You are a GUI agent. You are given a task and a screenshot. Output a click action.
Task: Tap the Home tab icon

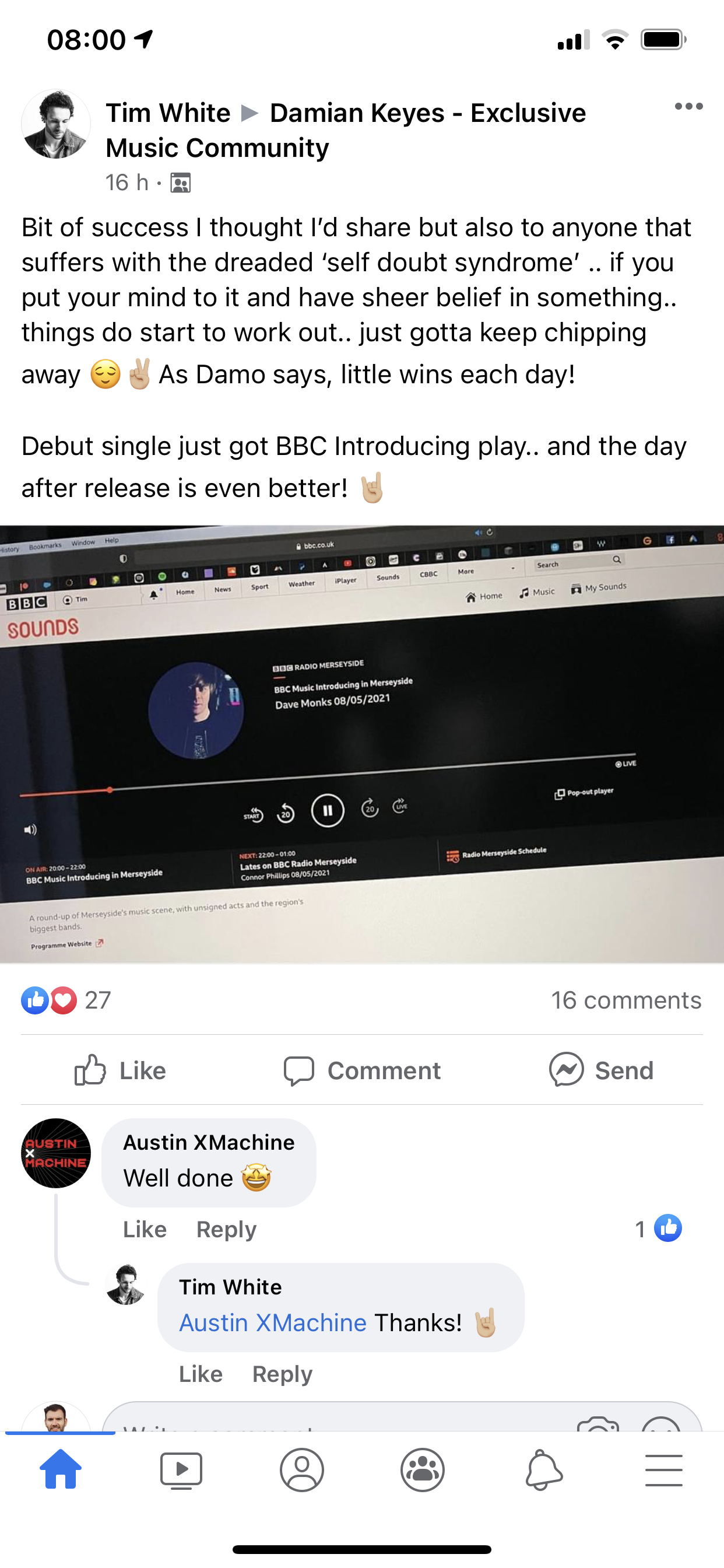click(x=60, y=1469)
